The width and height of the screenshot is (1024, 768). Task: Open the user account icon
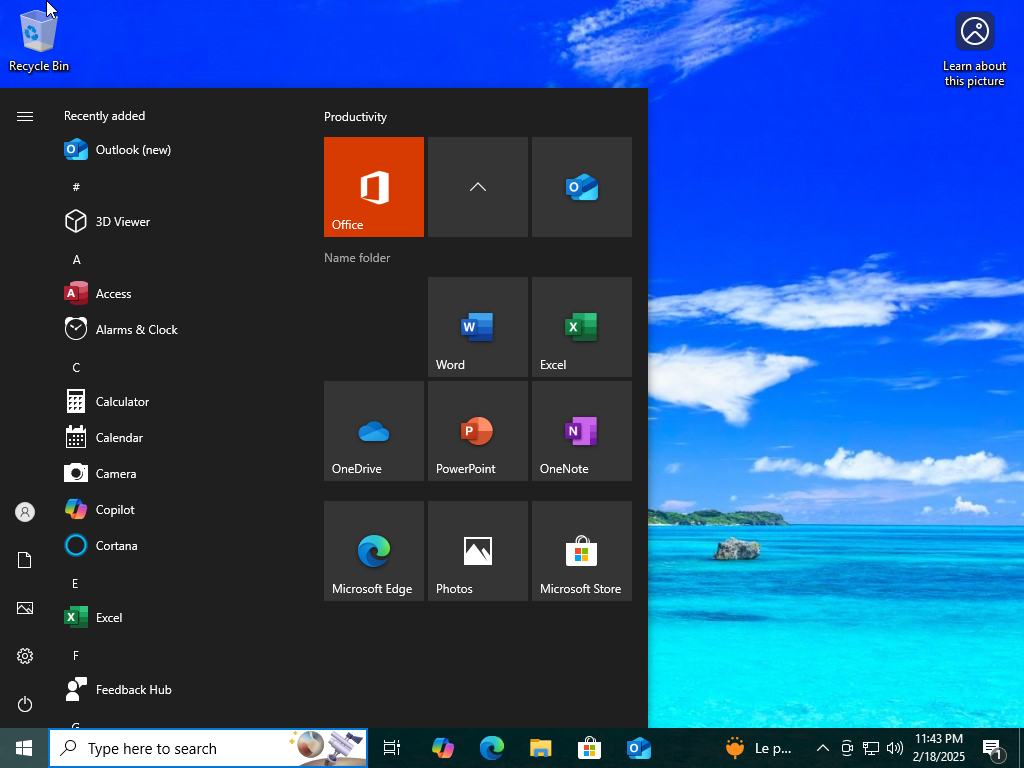(25, 512)
